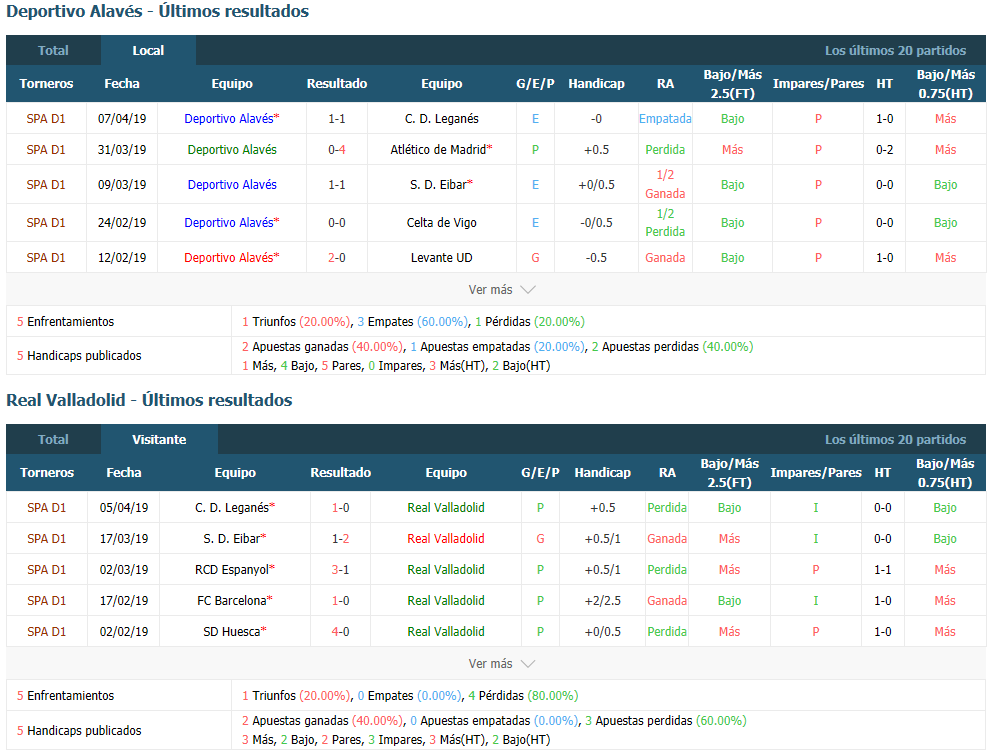
Task: Click SPA D1 in 31/03/19 row
Action: tap(46, 149)
